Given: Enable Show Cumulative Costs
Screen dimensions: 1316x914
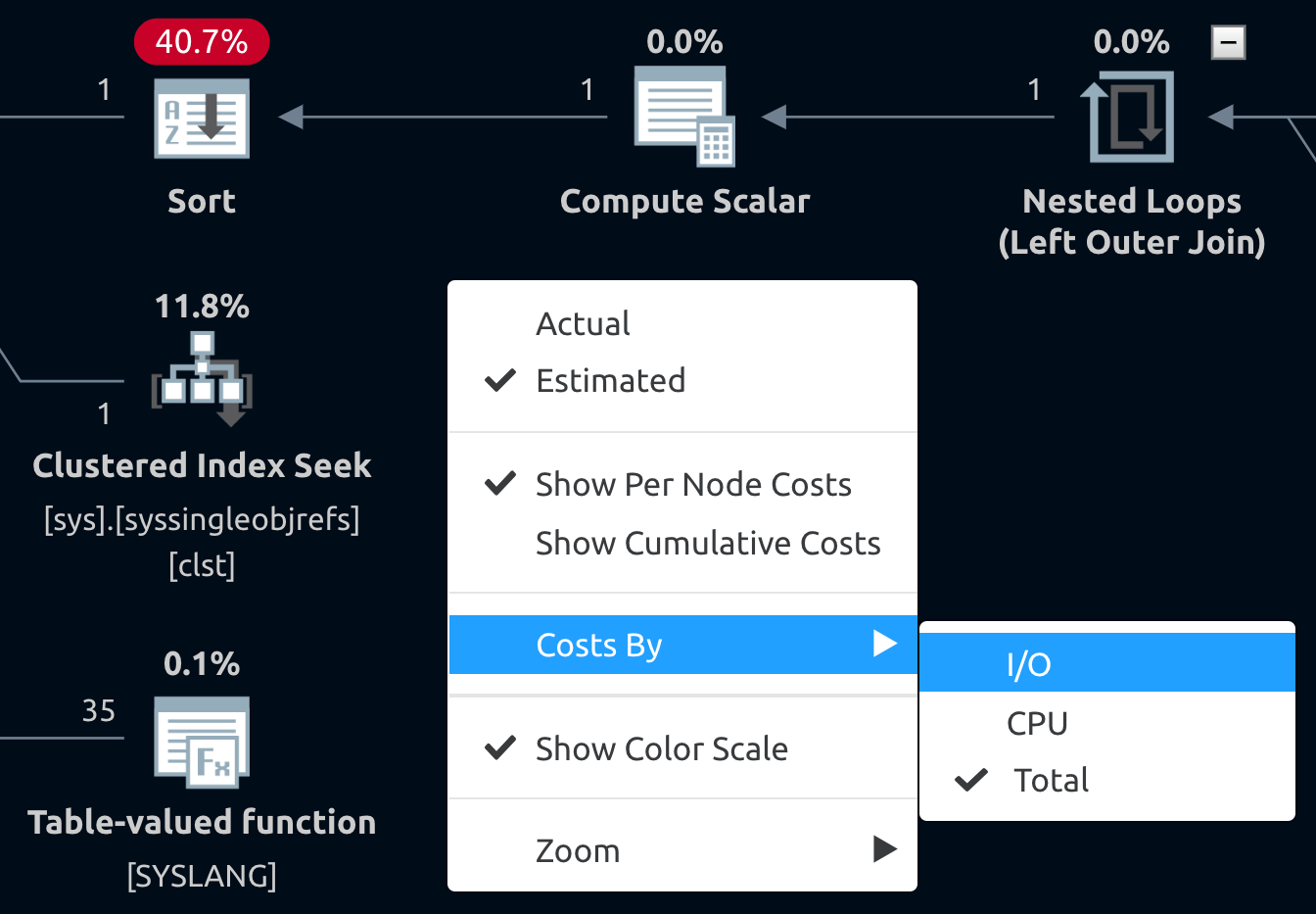Looking at the screenshot, I should pyautogui.click(x=708, y=543).
